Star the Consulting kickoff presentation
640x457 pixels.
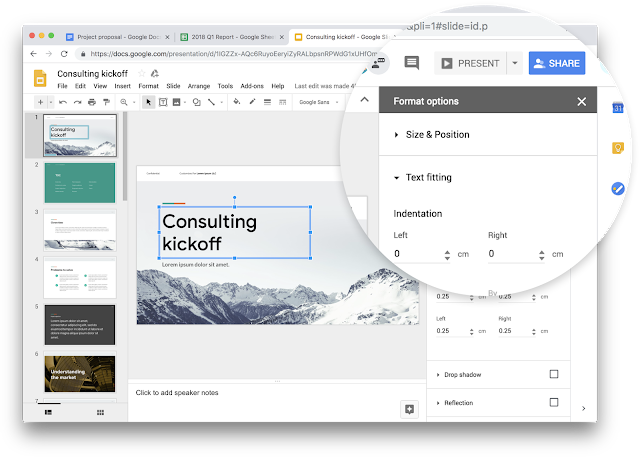tap(142, 73)
